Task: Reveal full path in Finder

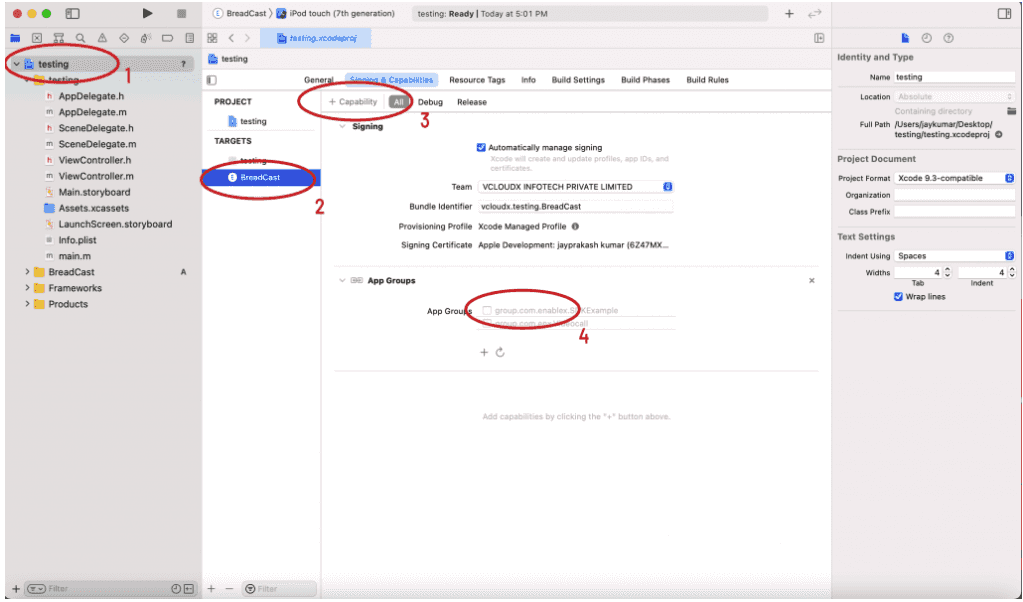Action: [x=999, y=134]
